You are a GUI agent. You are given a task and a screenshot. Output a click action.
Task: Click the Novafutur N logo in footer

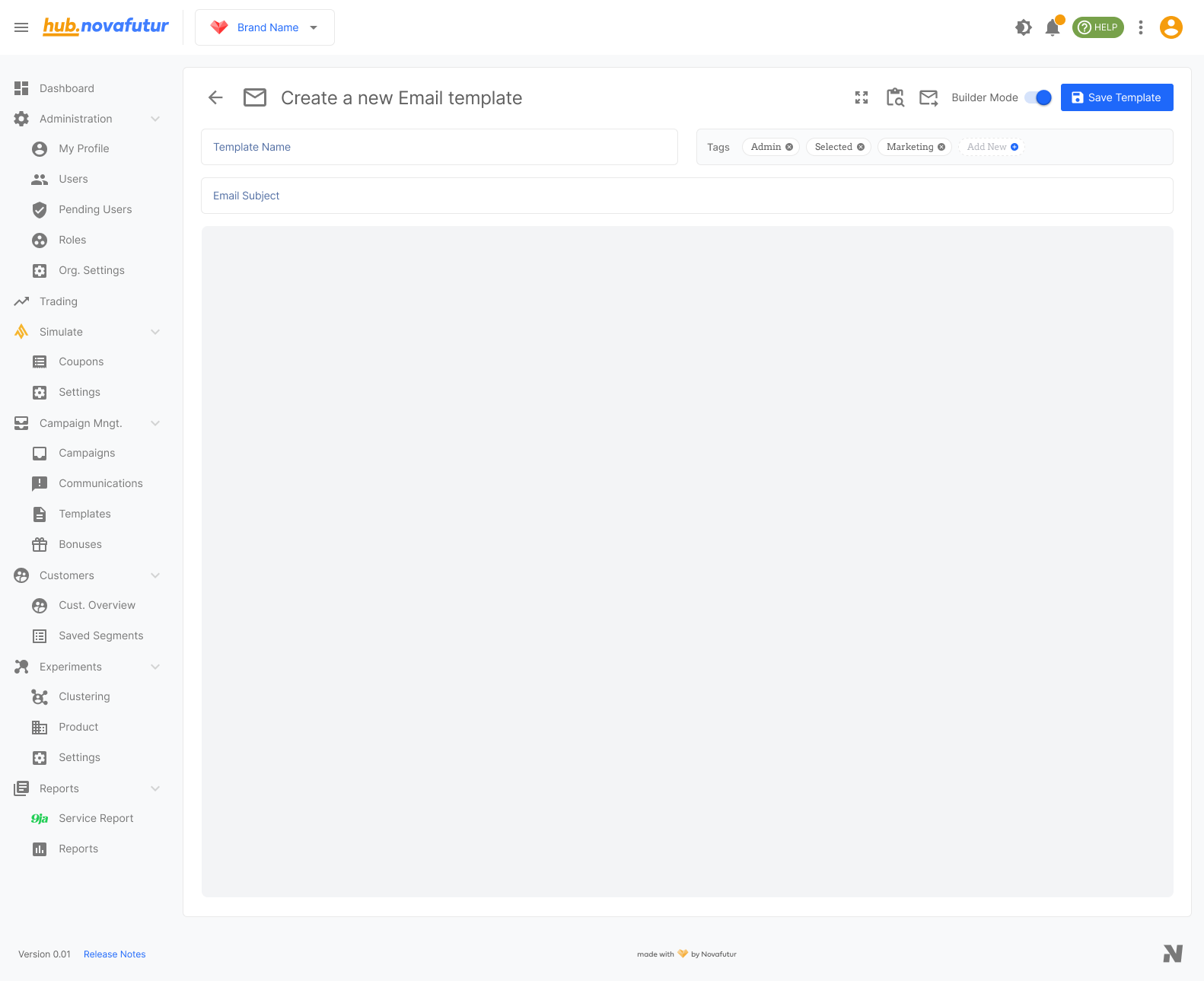coord(1172,954)
